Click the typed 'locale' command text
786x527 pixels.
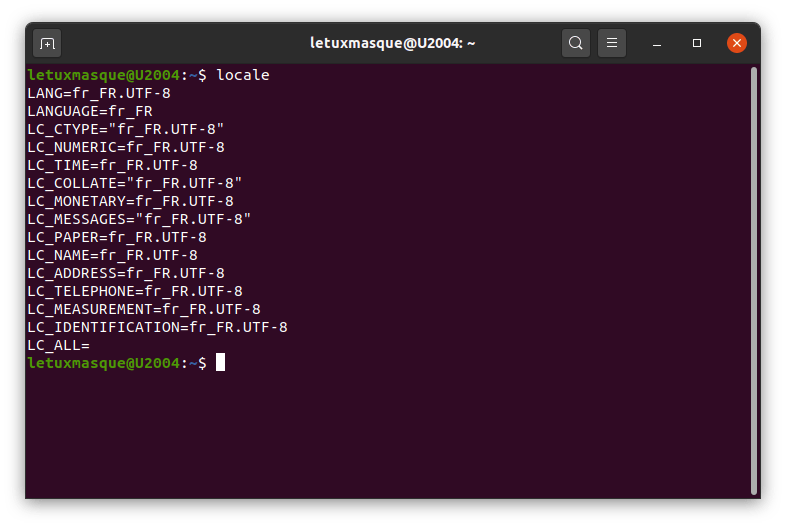(x=243, y=75)
